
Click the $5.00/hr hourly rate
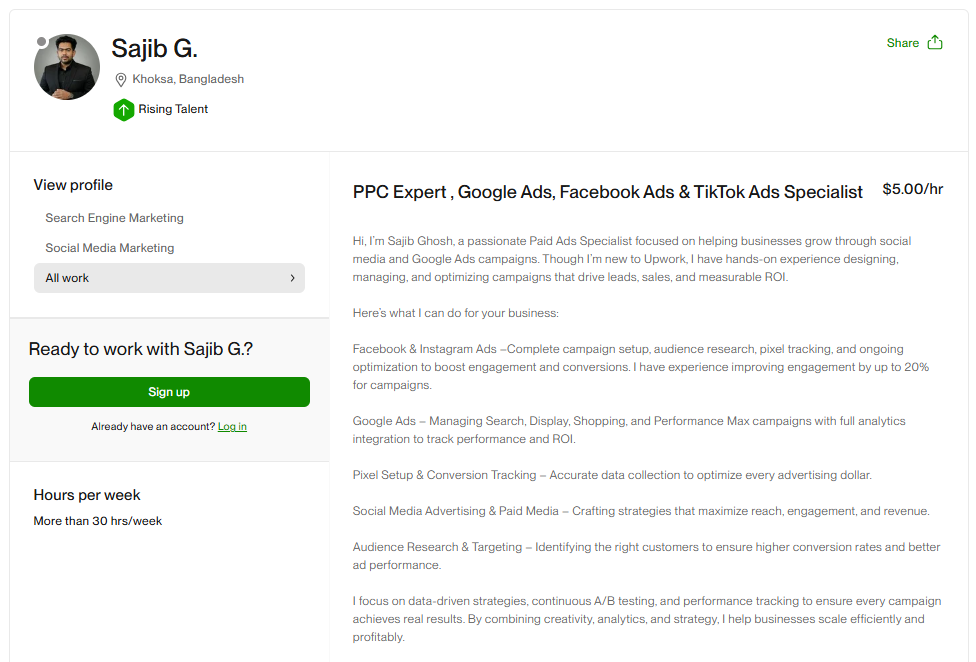912,189
